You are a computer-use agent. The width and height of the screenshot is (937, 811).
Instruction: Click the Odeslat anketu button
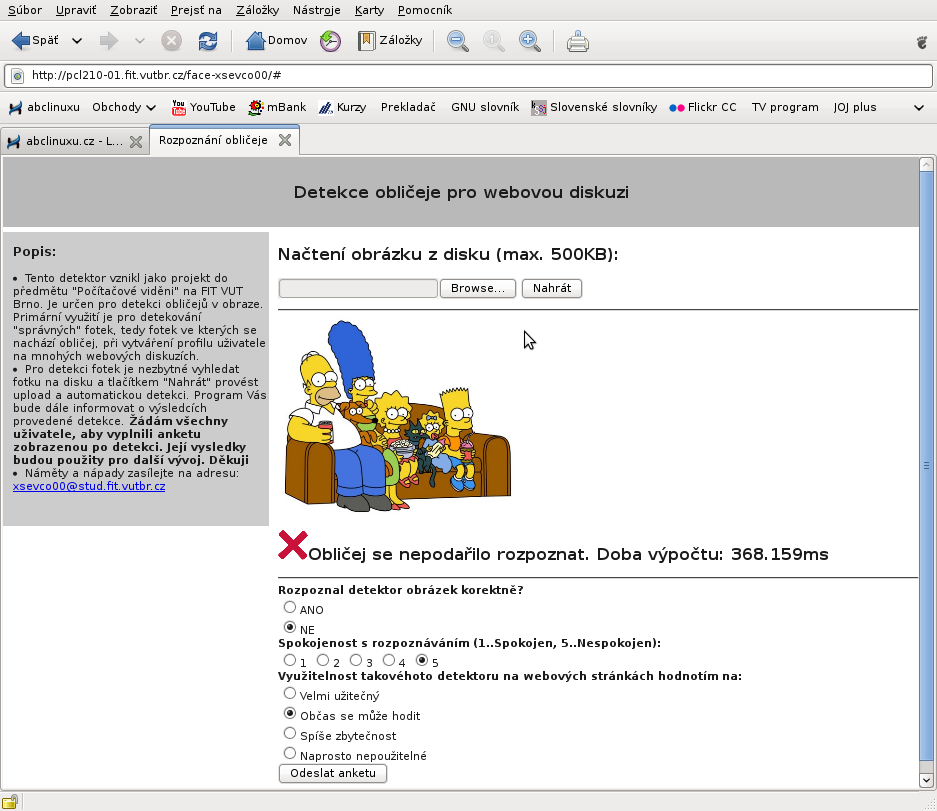[x=333, y=773]
